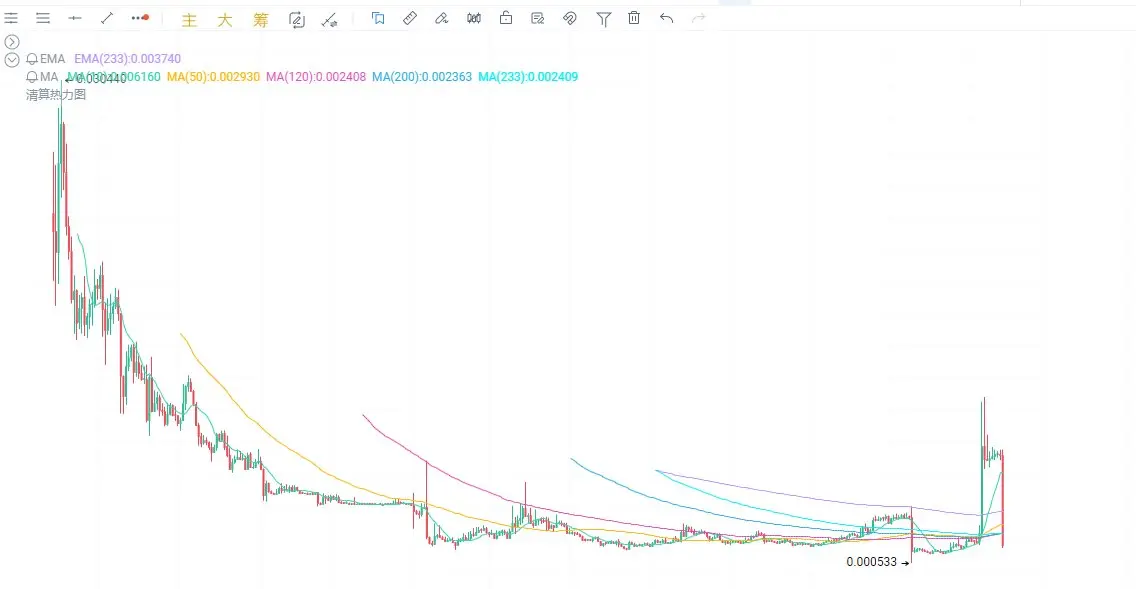The width and height of the screenshot is (1136, 589).
Task: Click the MA(50):0.002930 value
Action: [x=213, y=77]
